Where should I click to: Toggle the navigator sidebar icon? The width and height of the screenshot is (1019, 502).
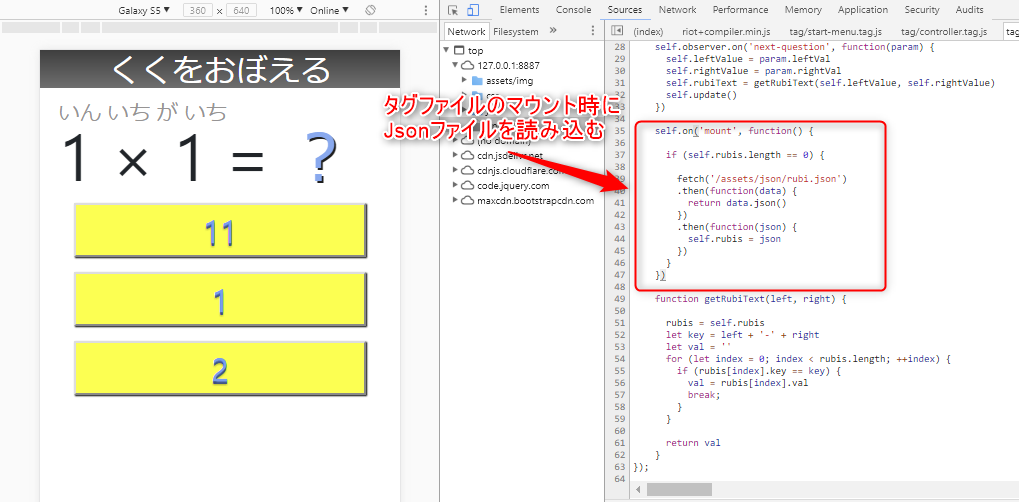click(x=617, y=31)
